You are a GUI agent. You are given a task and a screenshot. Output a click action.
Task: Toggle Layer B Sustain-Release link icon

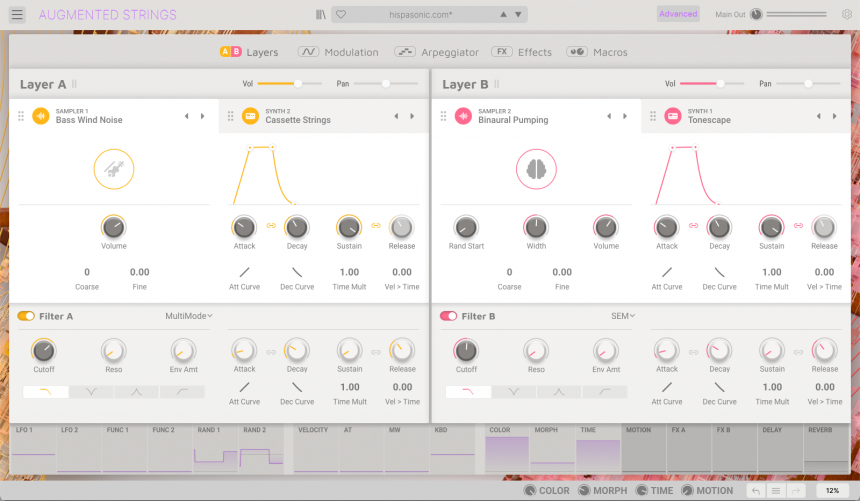[x=799, y=226]
